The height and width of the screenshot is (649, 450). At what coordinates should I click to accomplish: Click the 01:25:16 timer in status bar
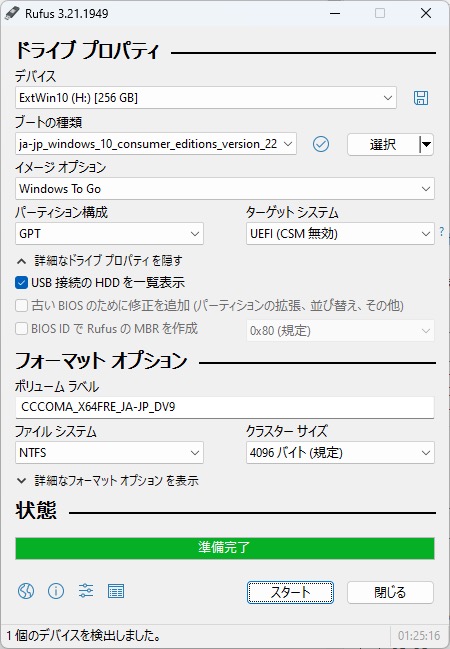419,635
